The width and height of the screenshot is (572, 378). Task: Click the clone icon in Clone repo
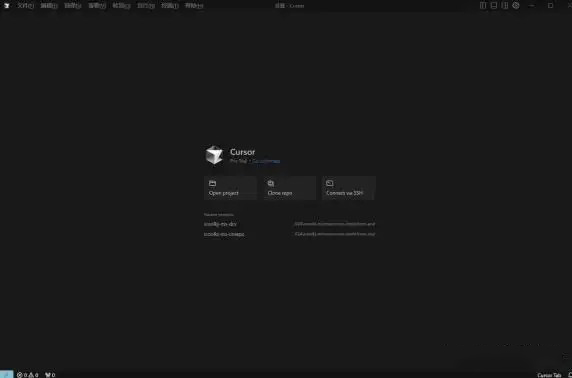(x=271, y=183)
